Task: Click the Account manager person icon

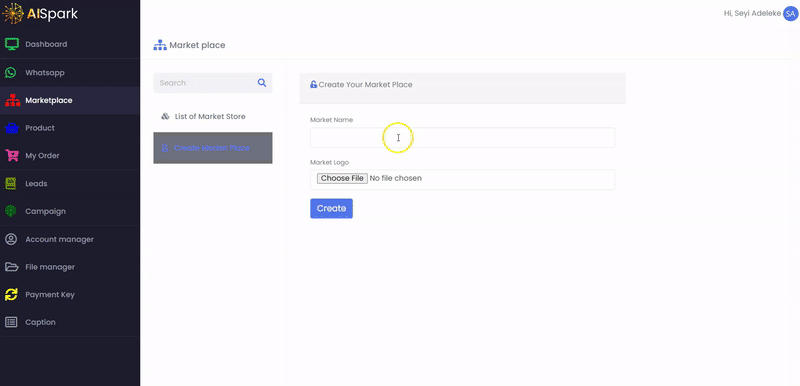Action: 11,239
